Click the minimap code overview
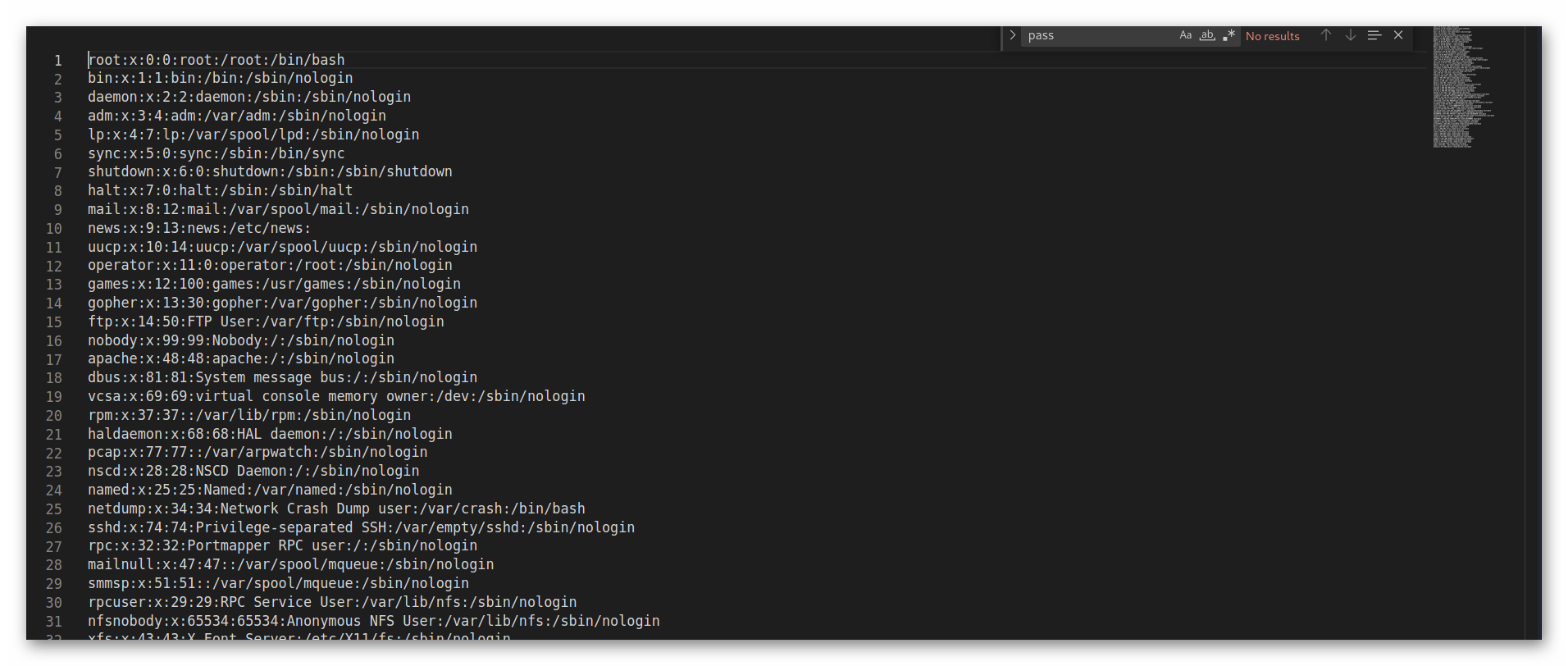The height and width of the screenshot is (666, 1568). pyautogui.click(x=1464, y=87)
